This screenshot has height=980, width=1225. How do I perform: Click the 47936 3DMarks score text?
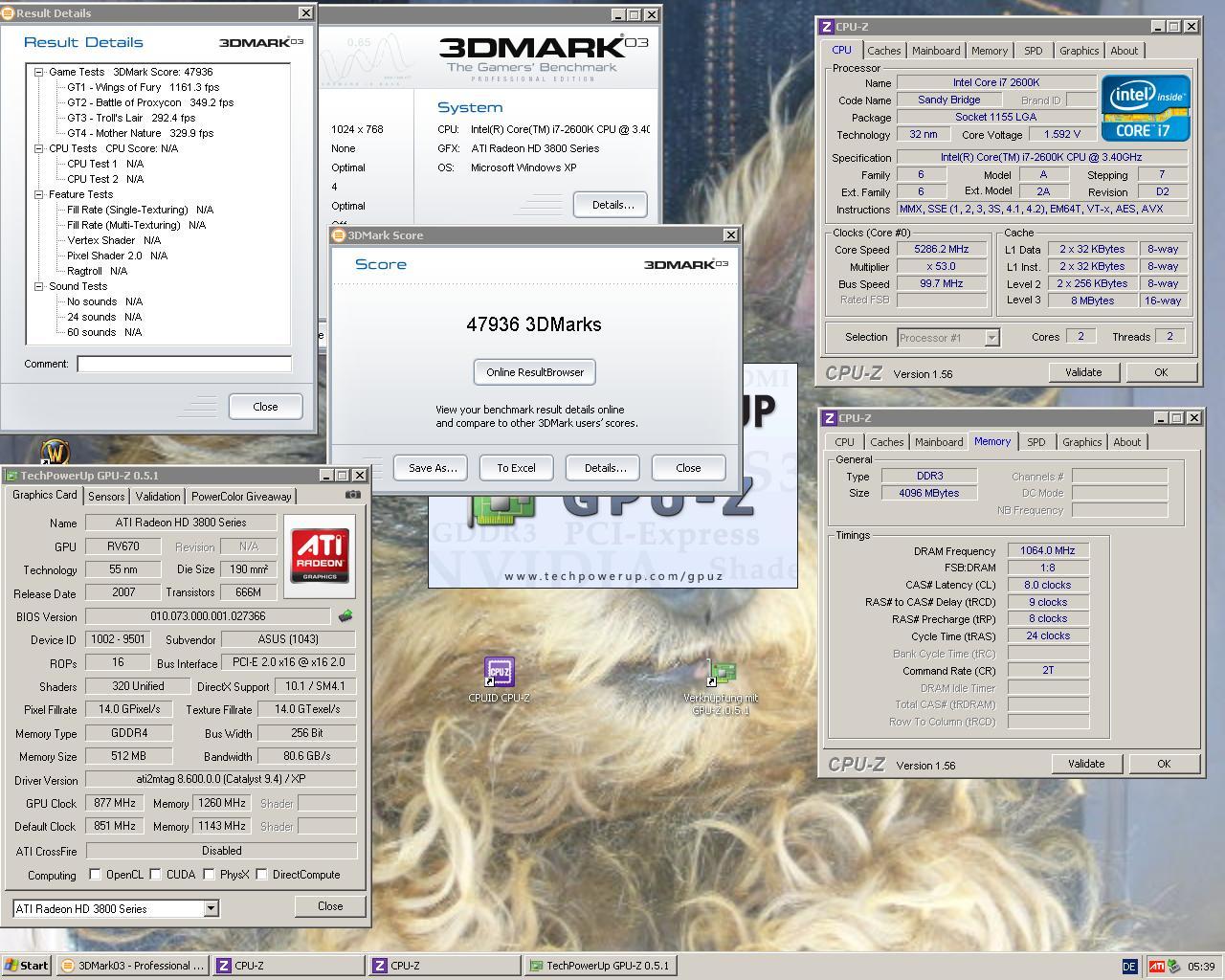[534, 324]
